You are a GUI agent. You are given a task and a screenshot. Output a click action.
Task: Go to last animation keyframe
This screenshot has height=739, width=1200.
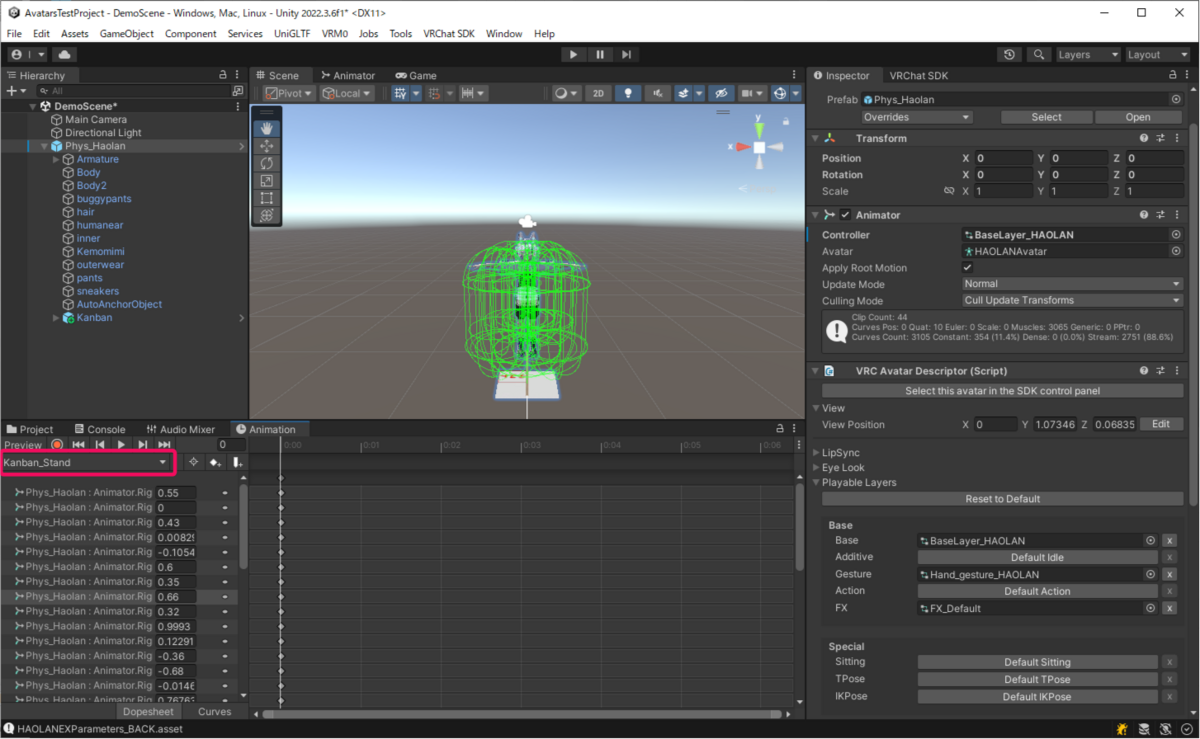(165, 445)
